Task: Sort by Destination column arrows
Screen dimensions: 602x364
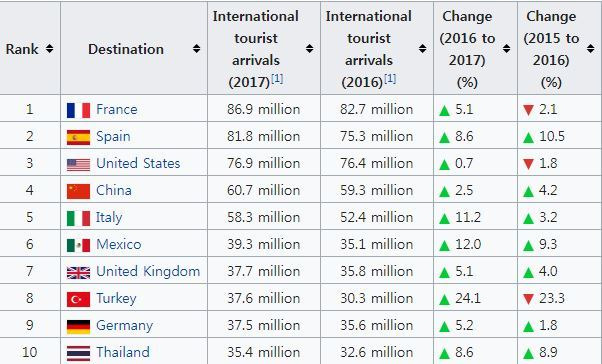Action: pos(197,49)
